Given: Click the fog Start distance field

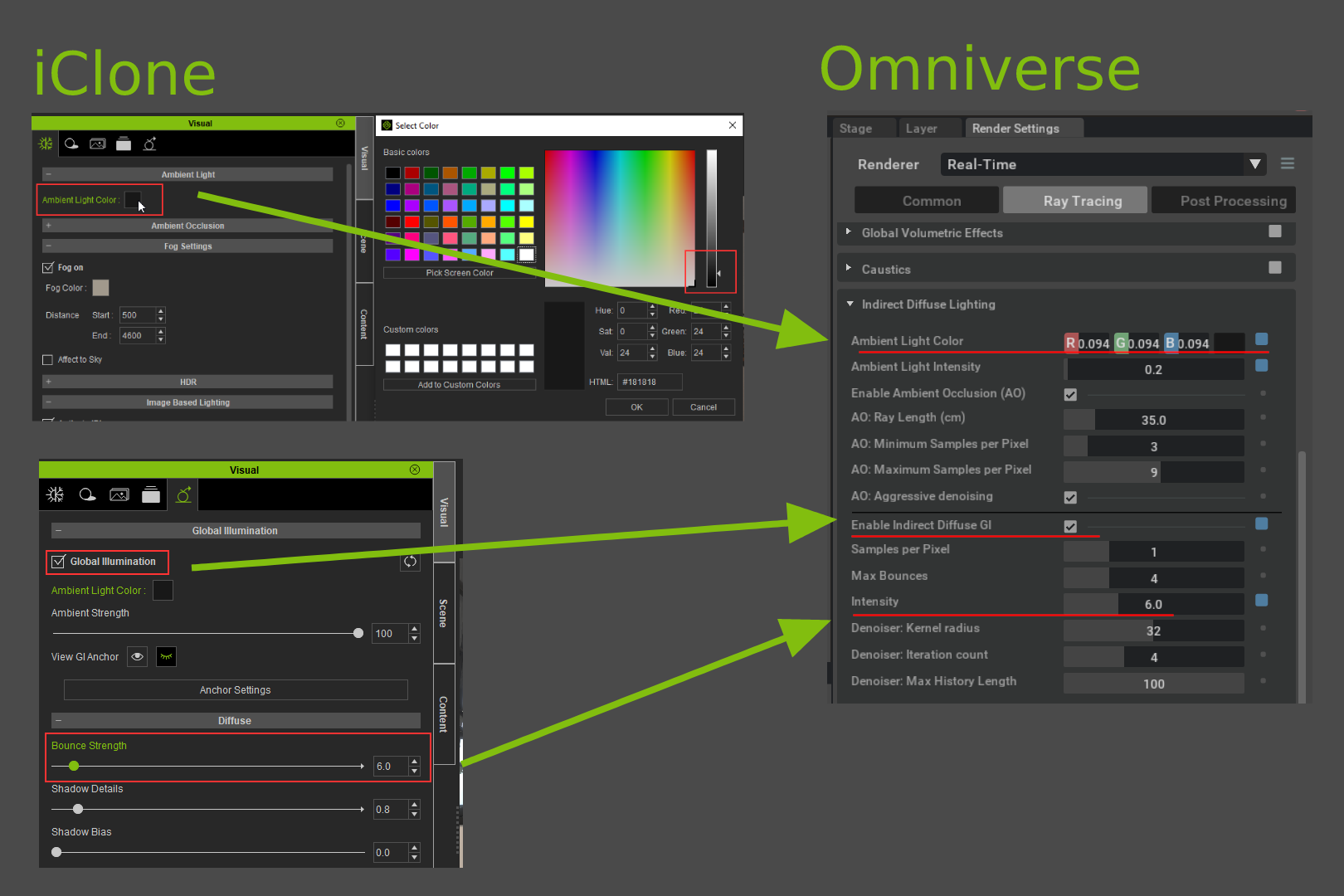Looking at the screenshot, I should [x=138, y=315].
